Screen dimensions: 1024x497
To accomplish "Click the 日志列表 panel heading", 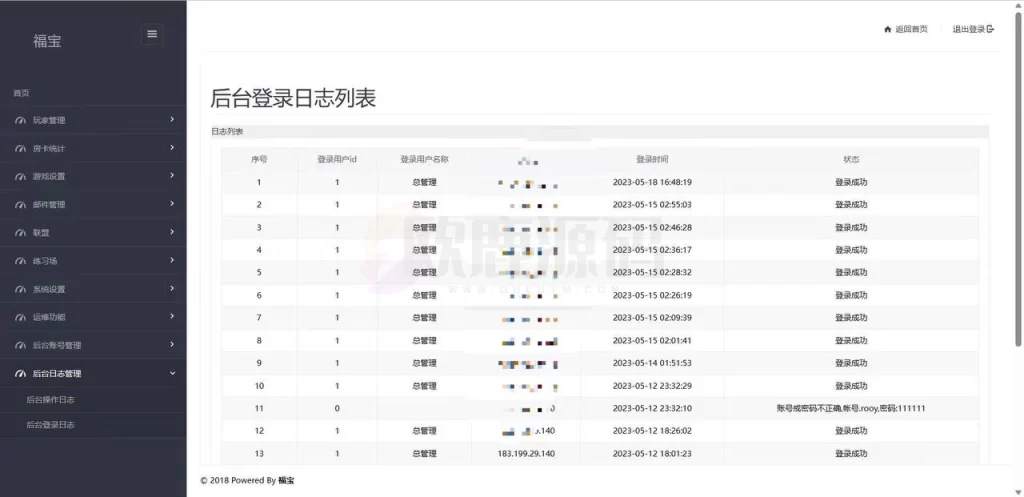I will point(227,131).
